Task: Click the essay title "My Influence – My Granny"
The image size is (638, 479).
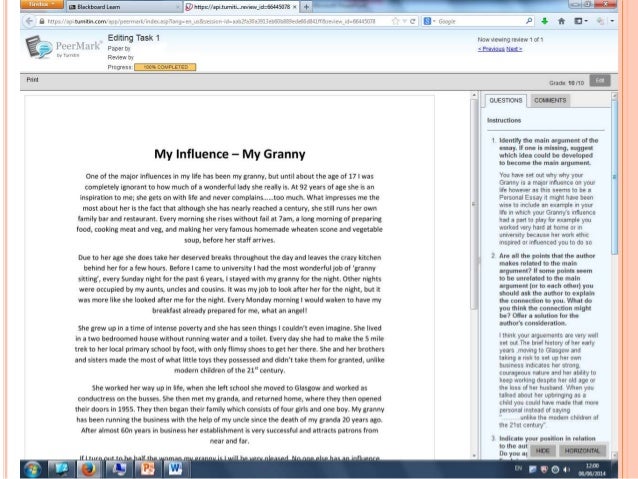Action: 229,154
